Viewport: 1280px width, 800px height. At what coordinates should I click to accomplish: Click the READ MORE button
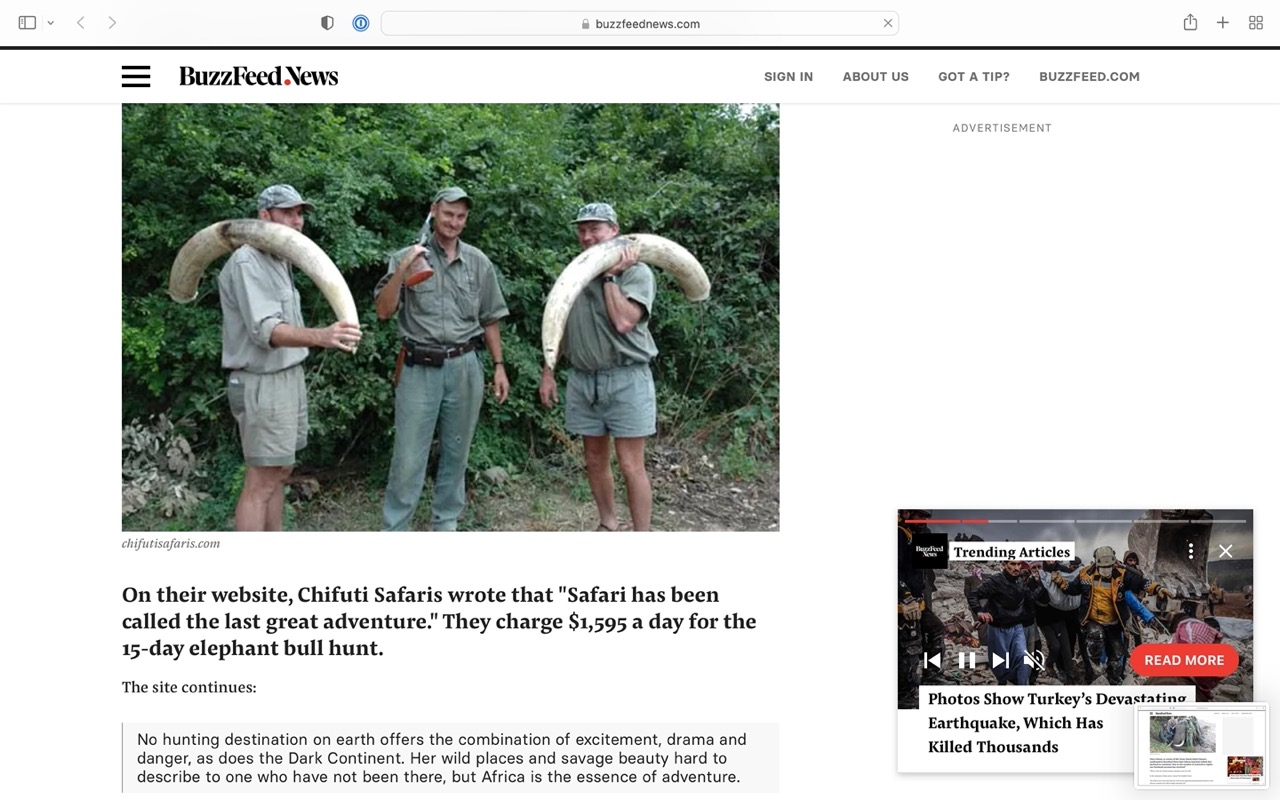1184,660
